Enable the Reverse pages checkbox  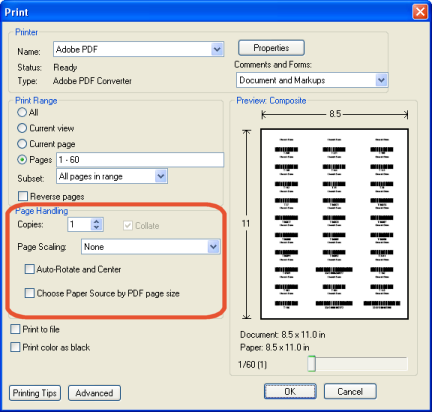point(23,196)
